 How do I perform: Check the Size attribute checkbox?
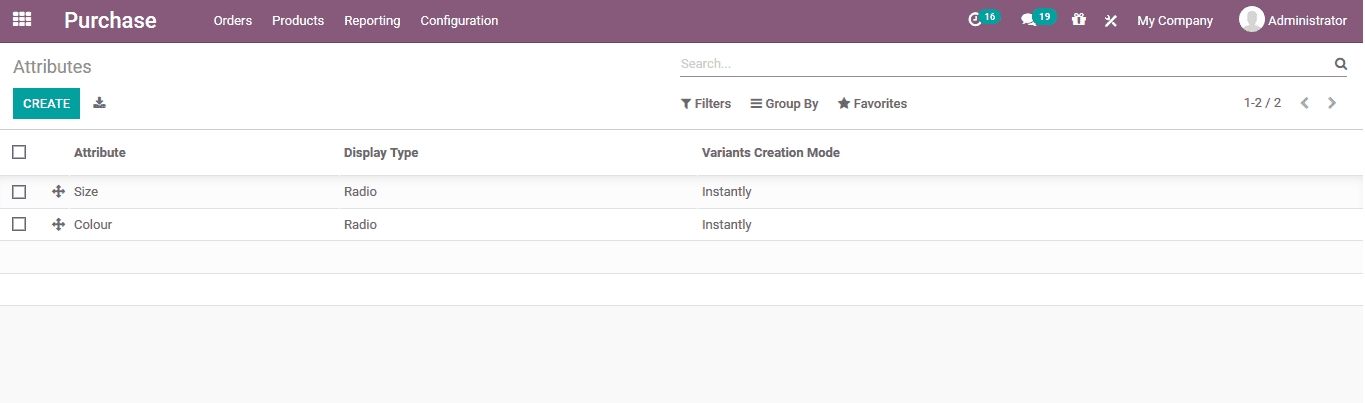pyautogui.click(x=19, y=192)
